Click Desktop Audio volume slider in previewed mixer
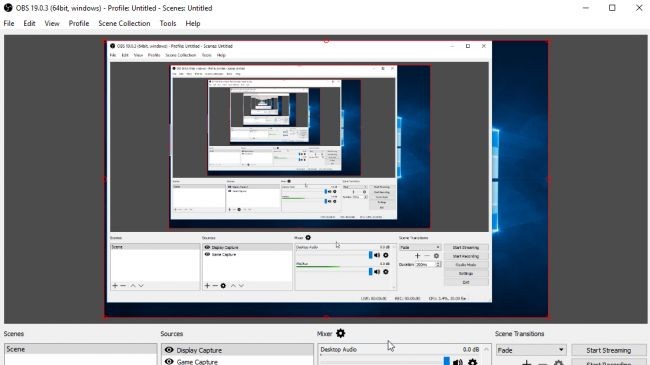Screen dimensions: 650x365 point(371,255)
